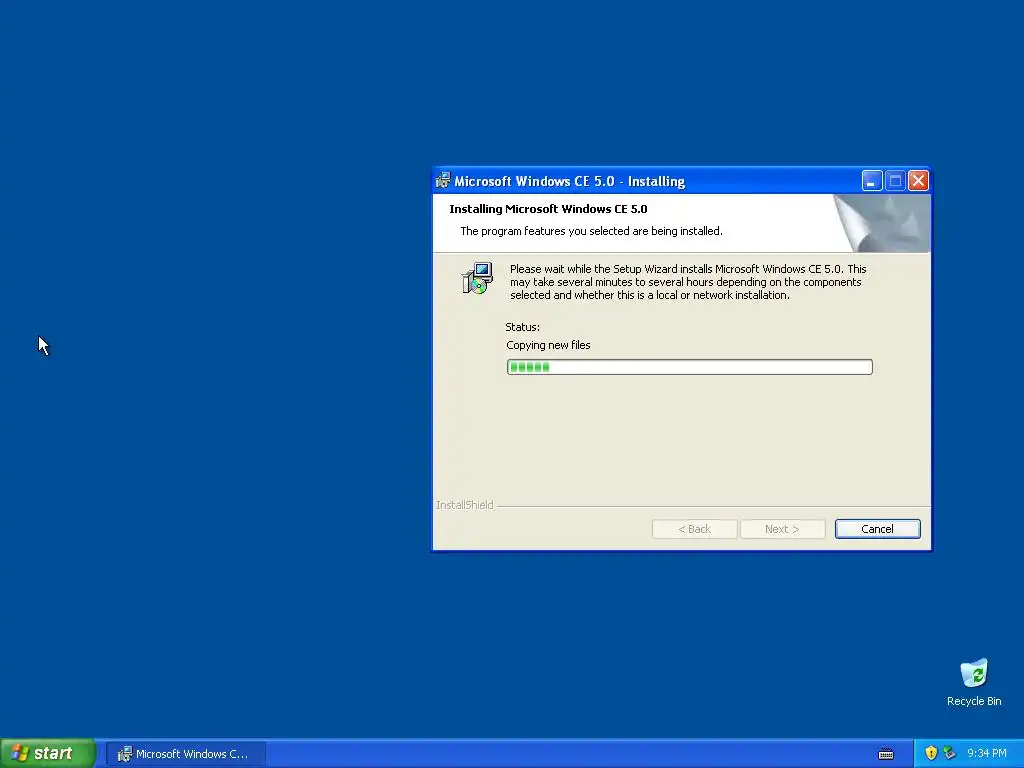
Task: Click the 'program features you selected' subtitle
Action: tap(591, 231)
